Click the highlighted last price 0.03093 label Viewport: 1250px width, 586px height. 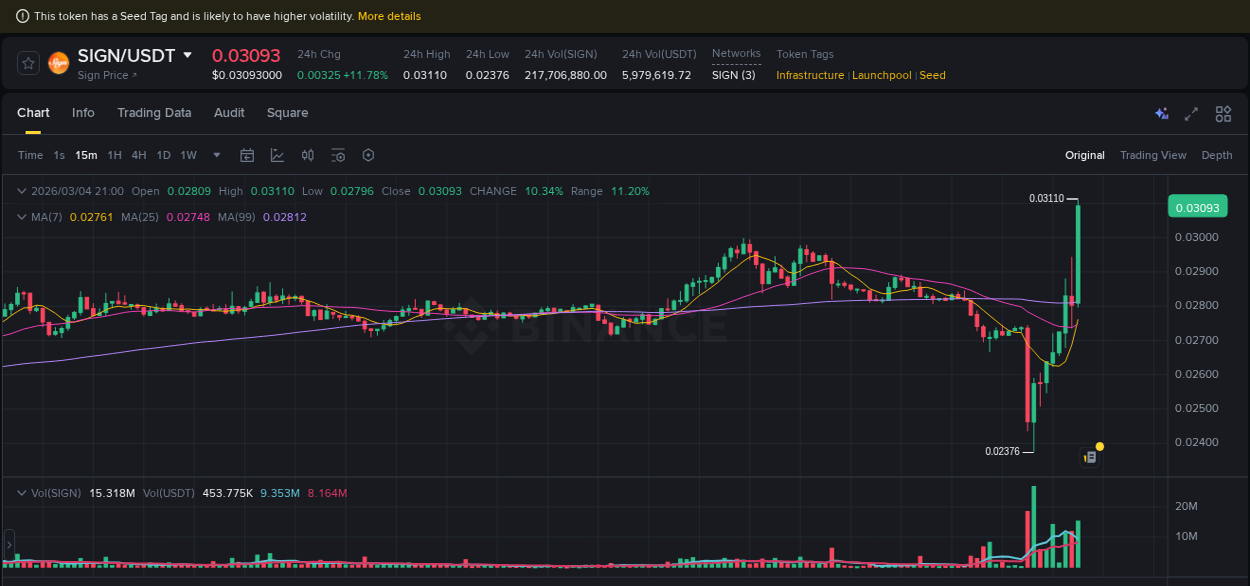point(1198,206)
